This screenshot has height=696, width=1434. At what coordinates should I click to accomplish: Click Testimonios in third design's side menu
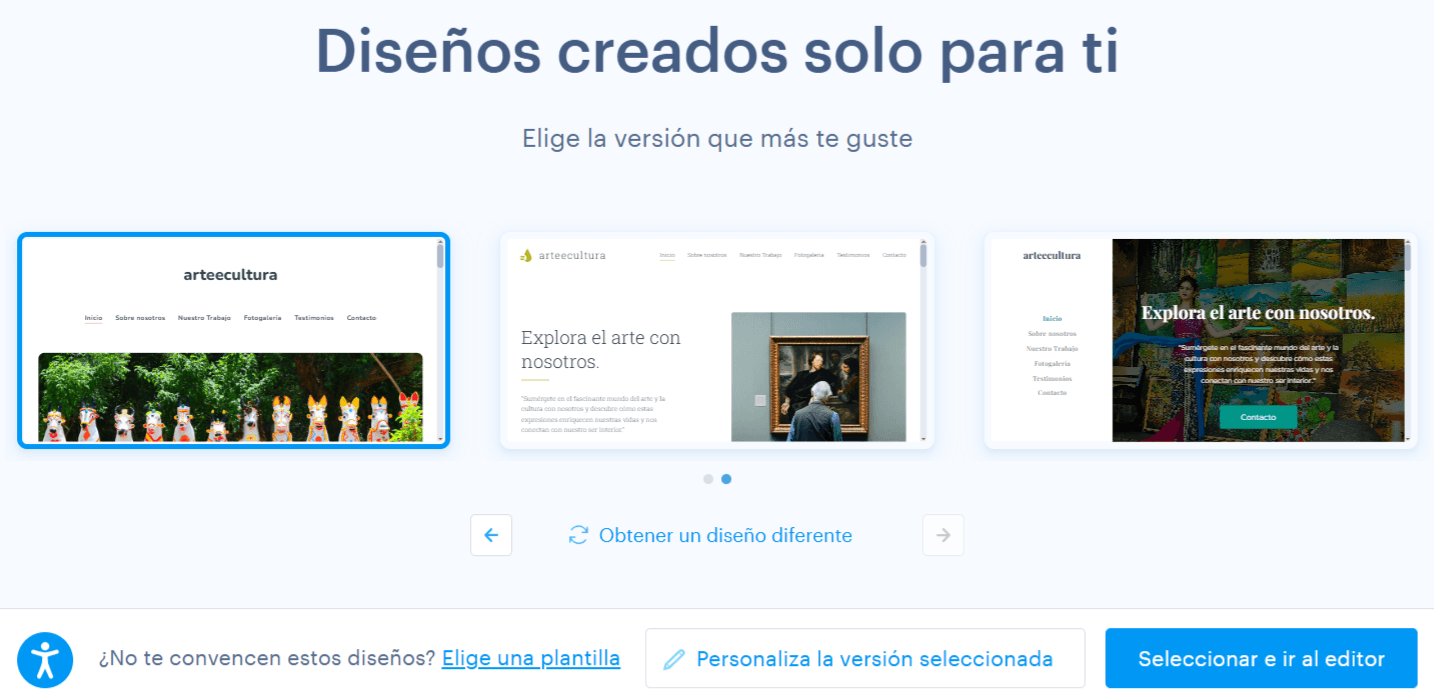(x=1052, y=379)
